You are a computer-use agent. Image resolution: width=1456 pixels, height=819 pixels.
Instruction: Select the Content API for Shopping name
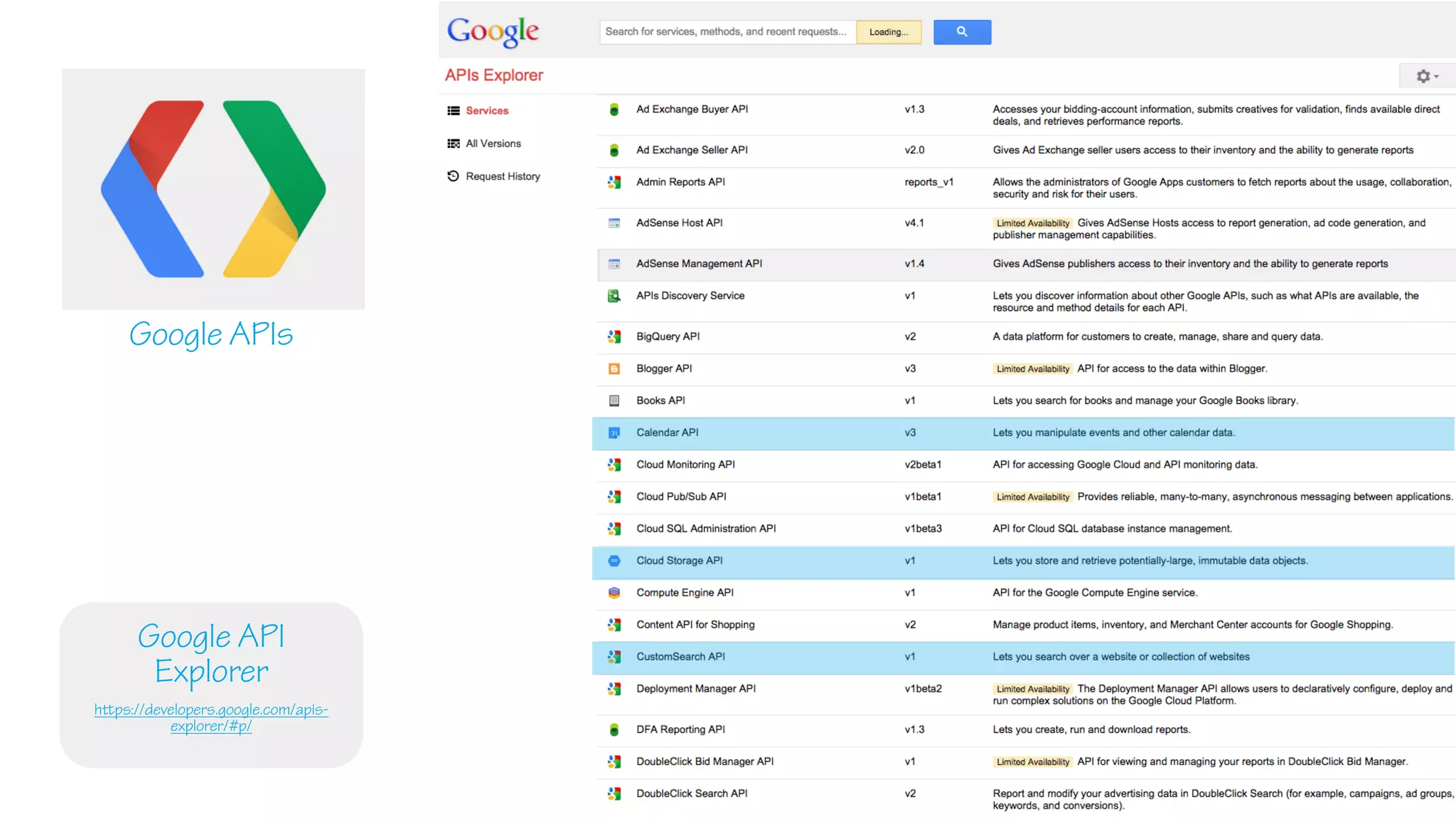[695, 625]
